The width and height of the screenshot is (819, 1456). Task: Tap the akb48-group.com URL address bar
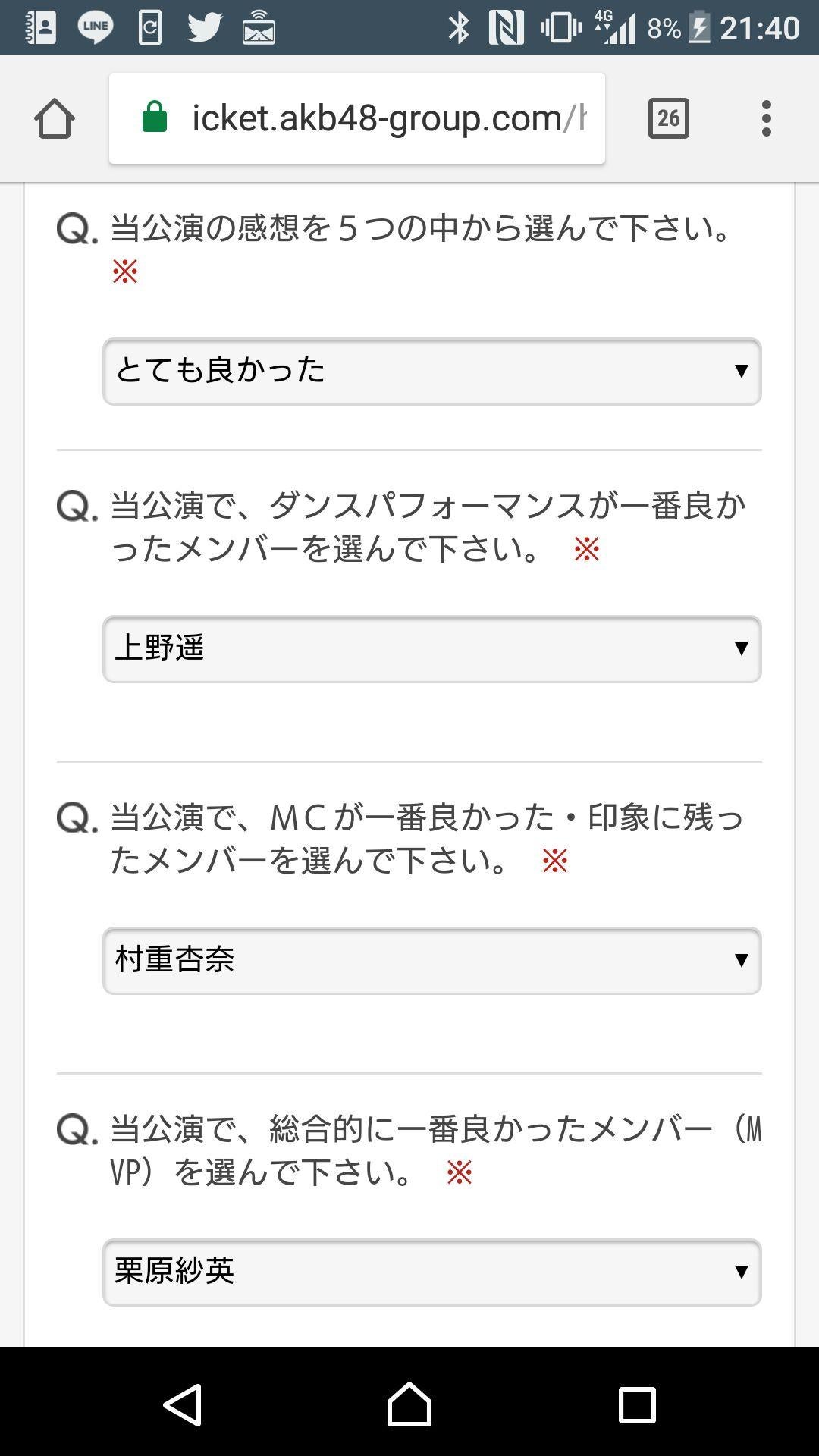[387, 118]
